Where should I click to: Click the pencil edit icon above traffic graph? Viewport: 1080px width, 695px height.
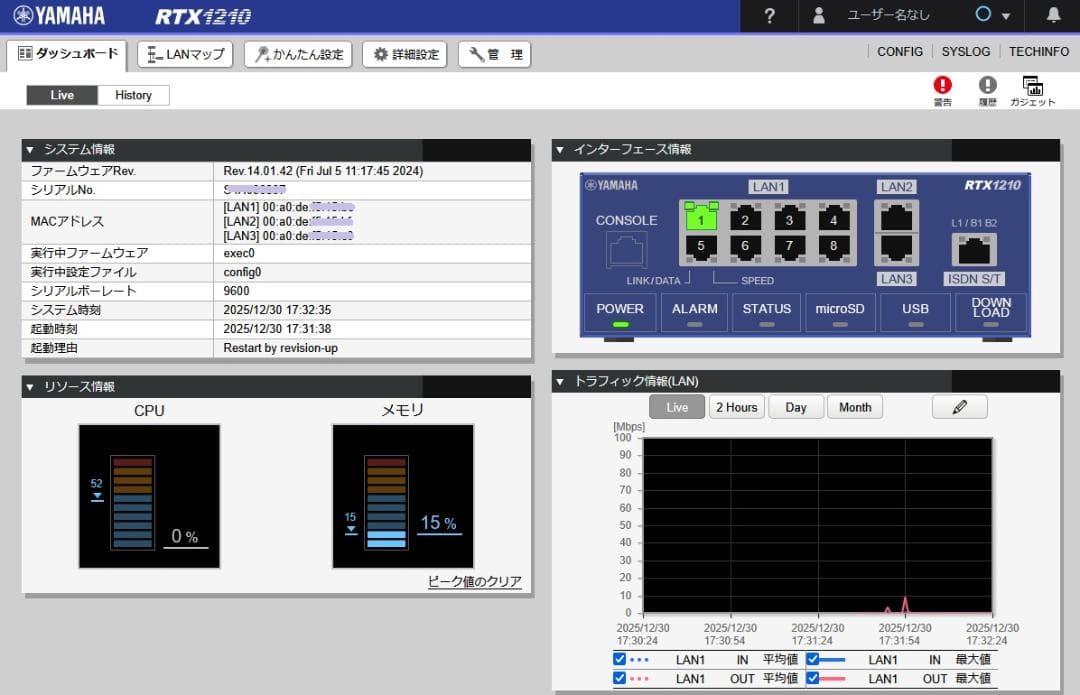(x=958, y=406)
